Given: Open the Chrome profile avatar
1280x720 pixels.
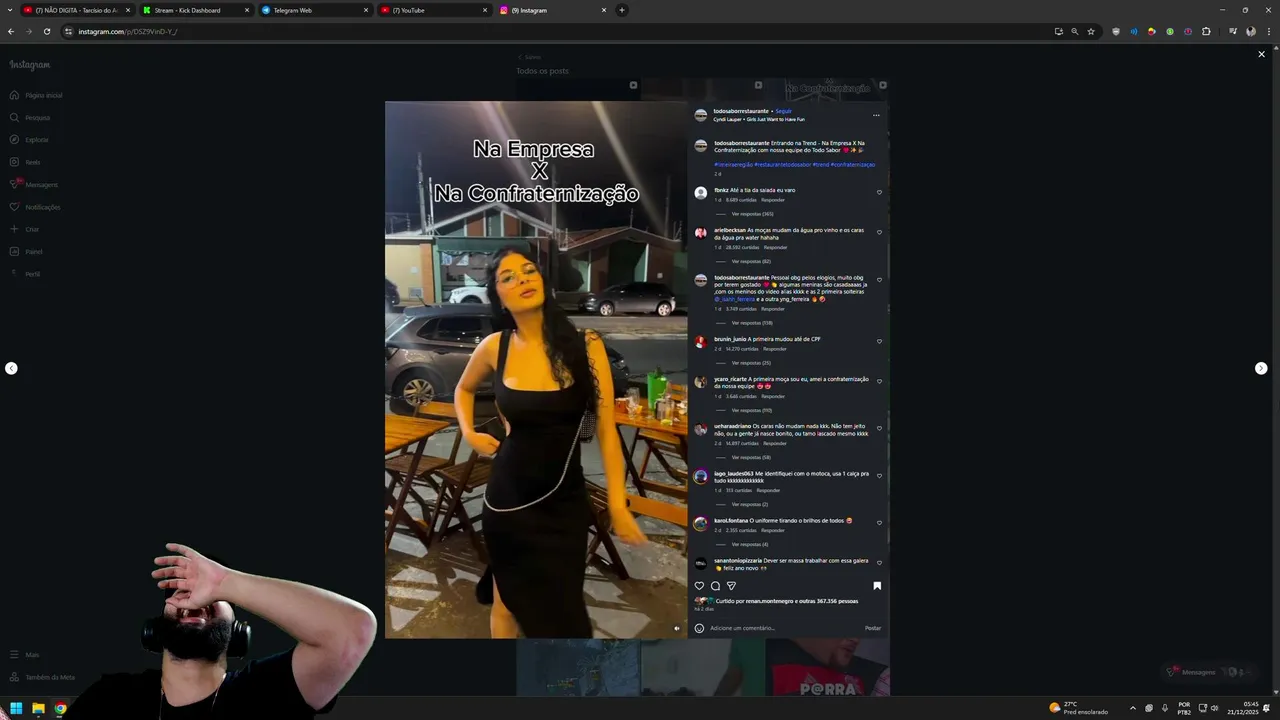Looking at the screenshot, I should [x=1251, y=31].
